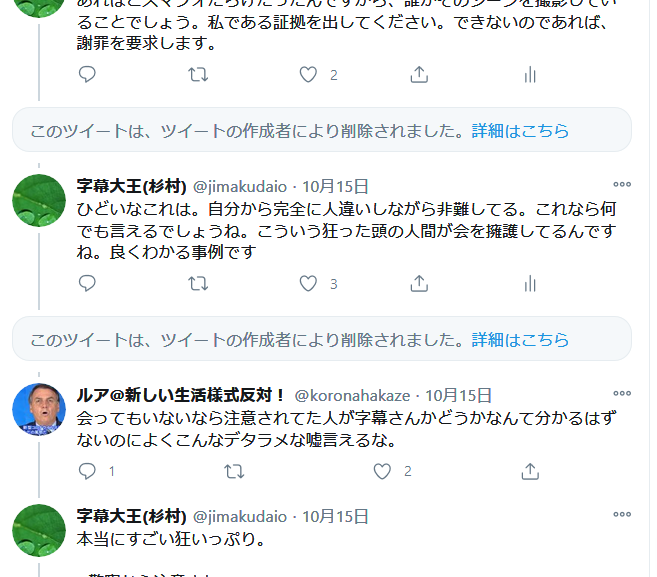Share ルア@新しい生活様式反対 tweet
This screenshot has height=577, width=657.
(530, 471)
